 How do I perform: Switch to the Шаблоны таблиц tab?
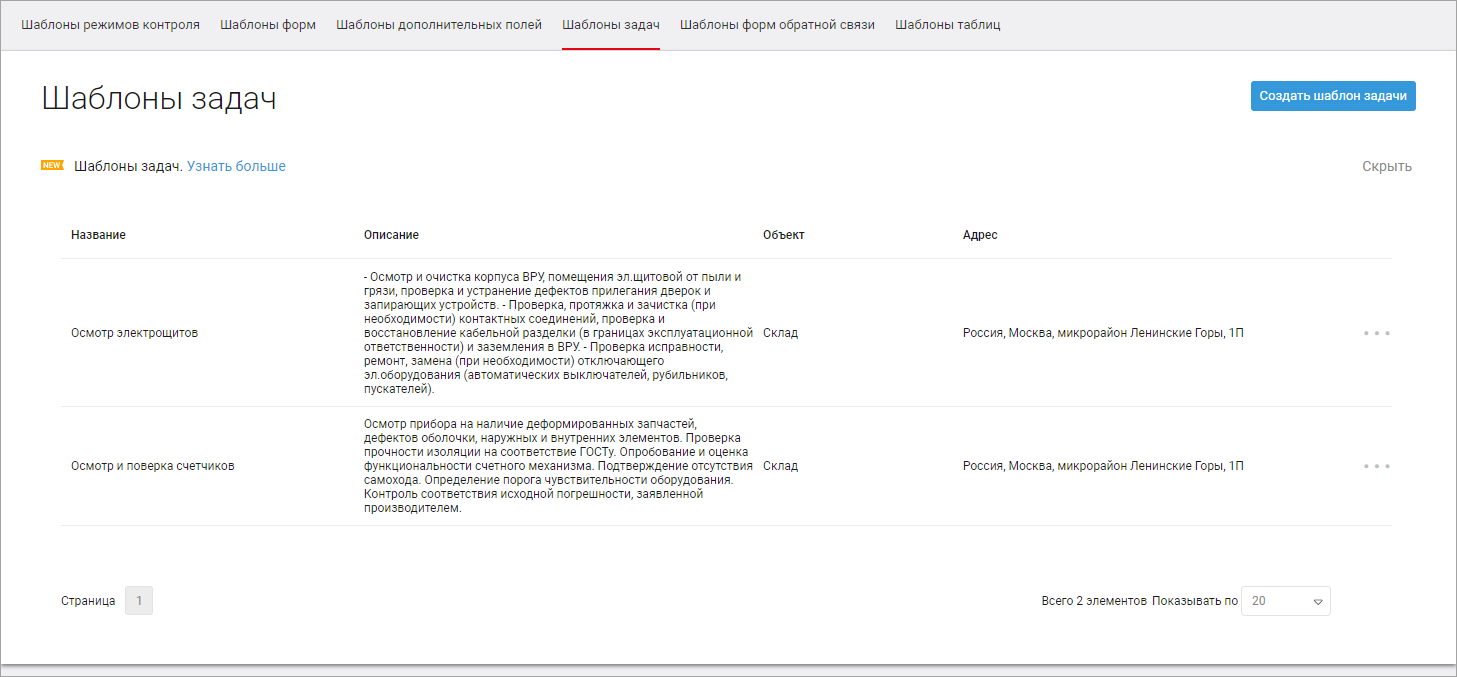pos(947,25)
